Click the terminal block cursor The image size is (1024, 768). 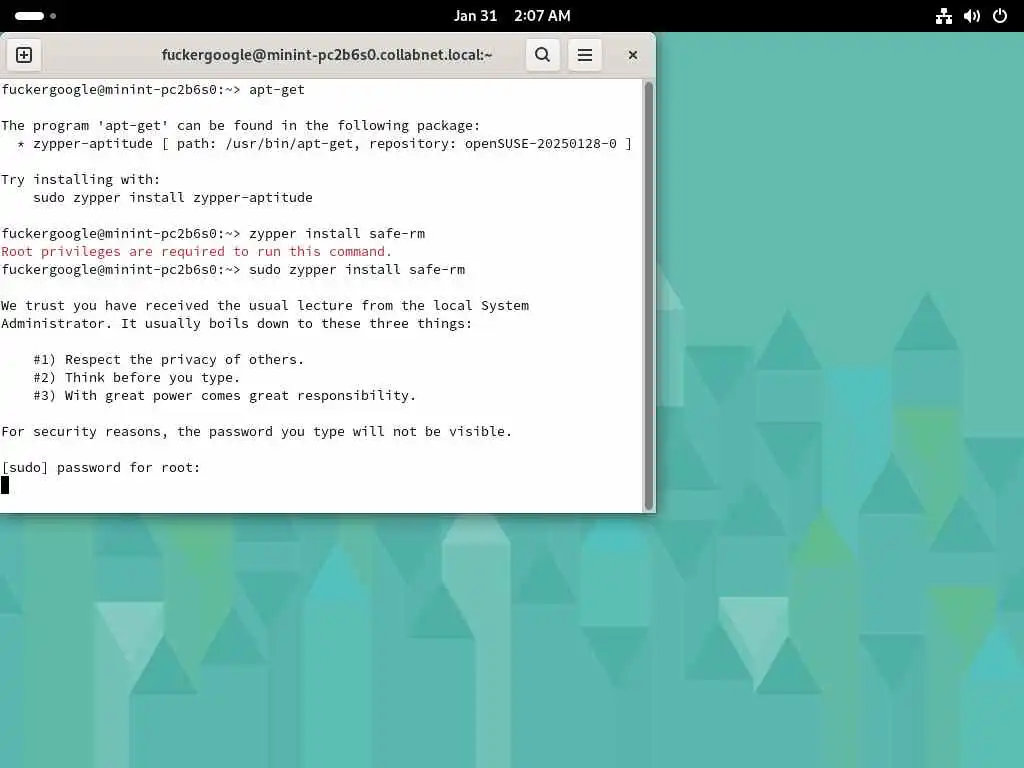[5, 485]
